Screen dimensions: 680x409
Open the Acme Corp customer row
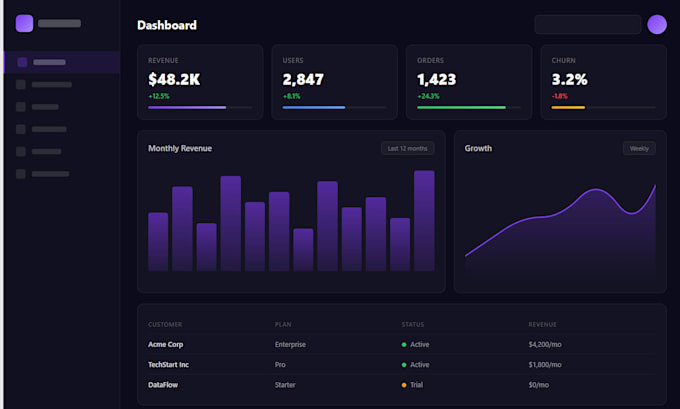(x=402, y=344)
